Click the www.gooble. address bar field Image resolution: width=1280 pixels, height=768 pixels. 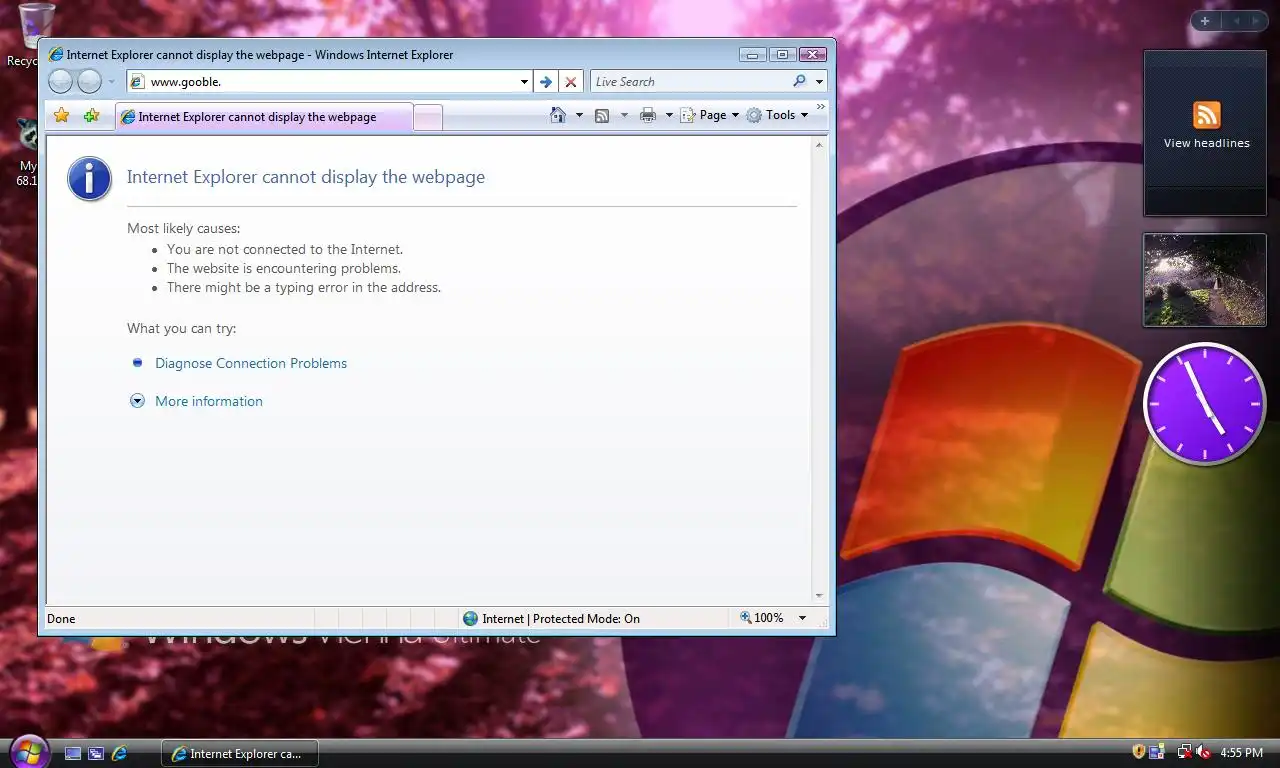point(324,82)
